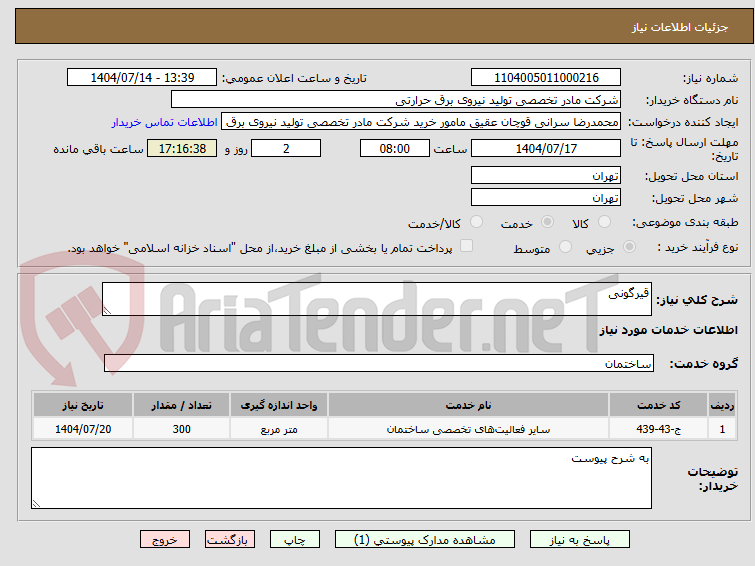Viewport: 755px width, 566px height.
Task: Click the deadline hour field 08:00
Action: (394, 148)
